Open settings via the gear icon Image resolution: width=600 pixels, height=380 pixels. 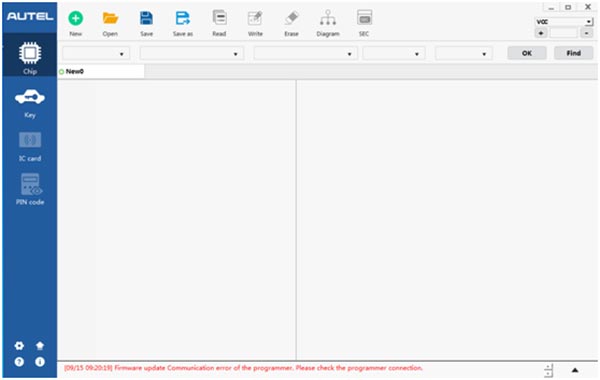click(x=19, y=346)
